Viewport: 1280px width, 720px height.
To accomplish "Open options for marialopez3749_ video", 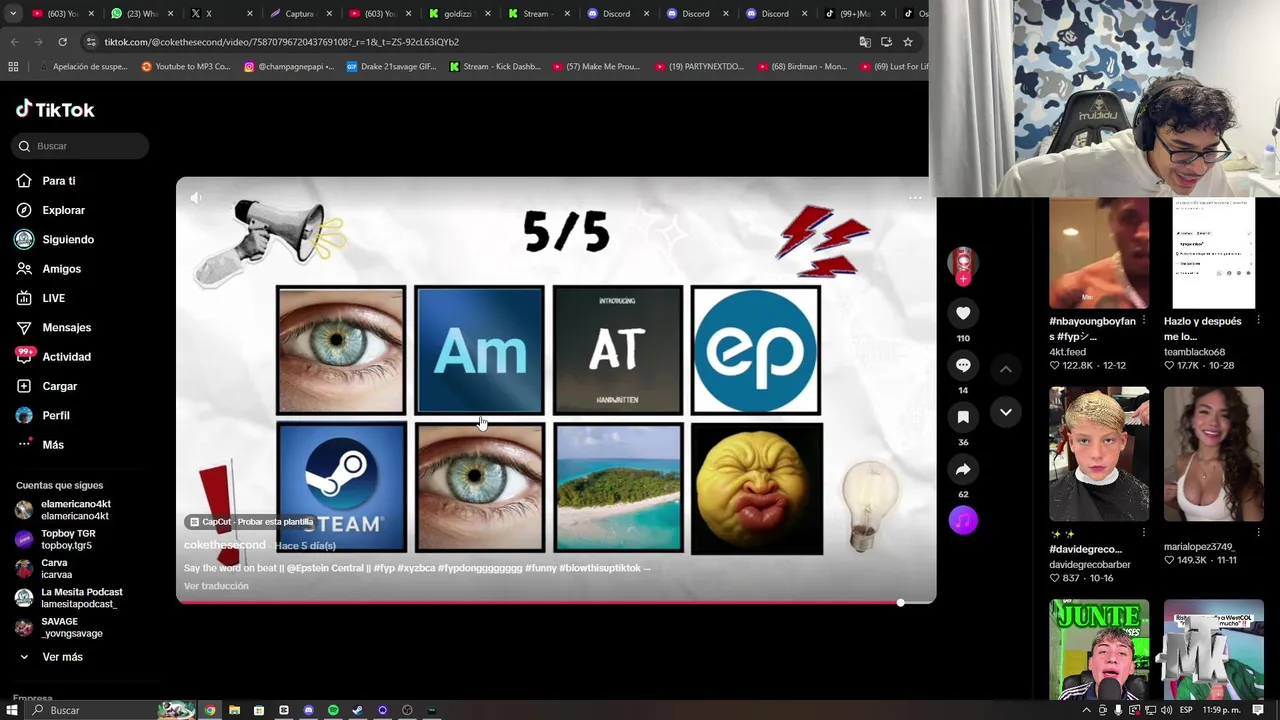I will (1258, 534).
